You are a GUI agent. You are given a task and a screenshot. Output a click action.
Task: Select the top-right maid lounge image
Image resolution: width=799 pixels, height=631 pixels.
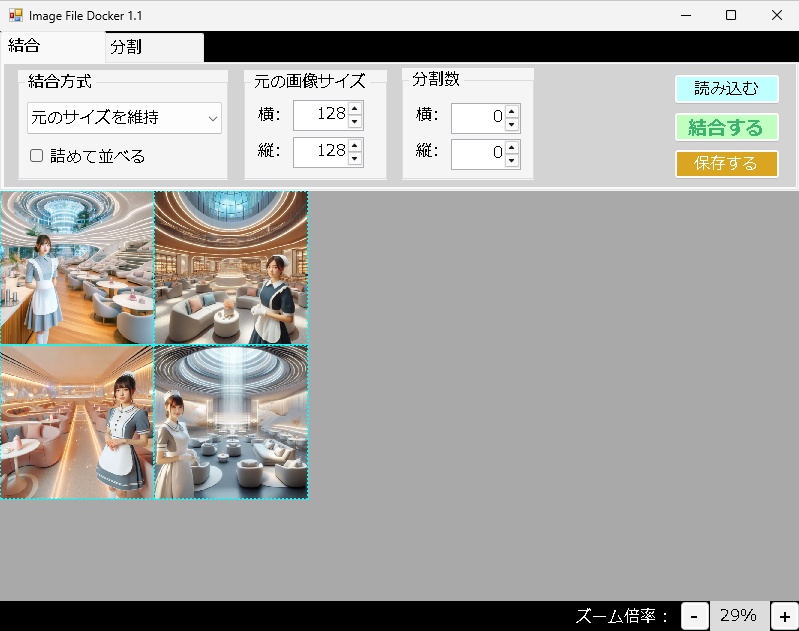[231, 268]
